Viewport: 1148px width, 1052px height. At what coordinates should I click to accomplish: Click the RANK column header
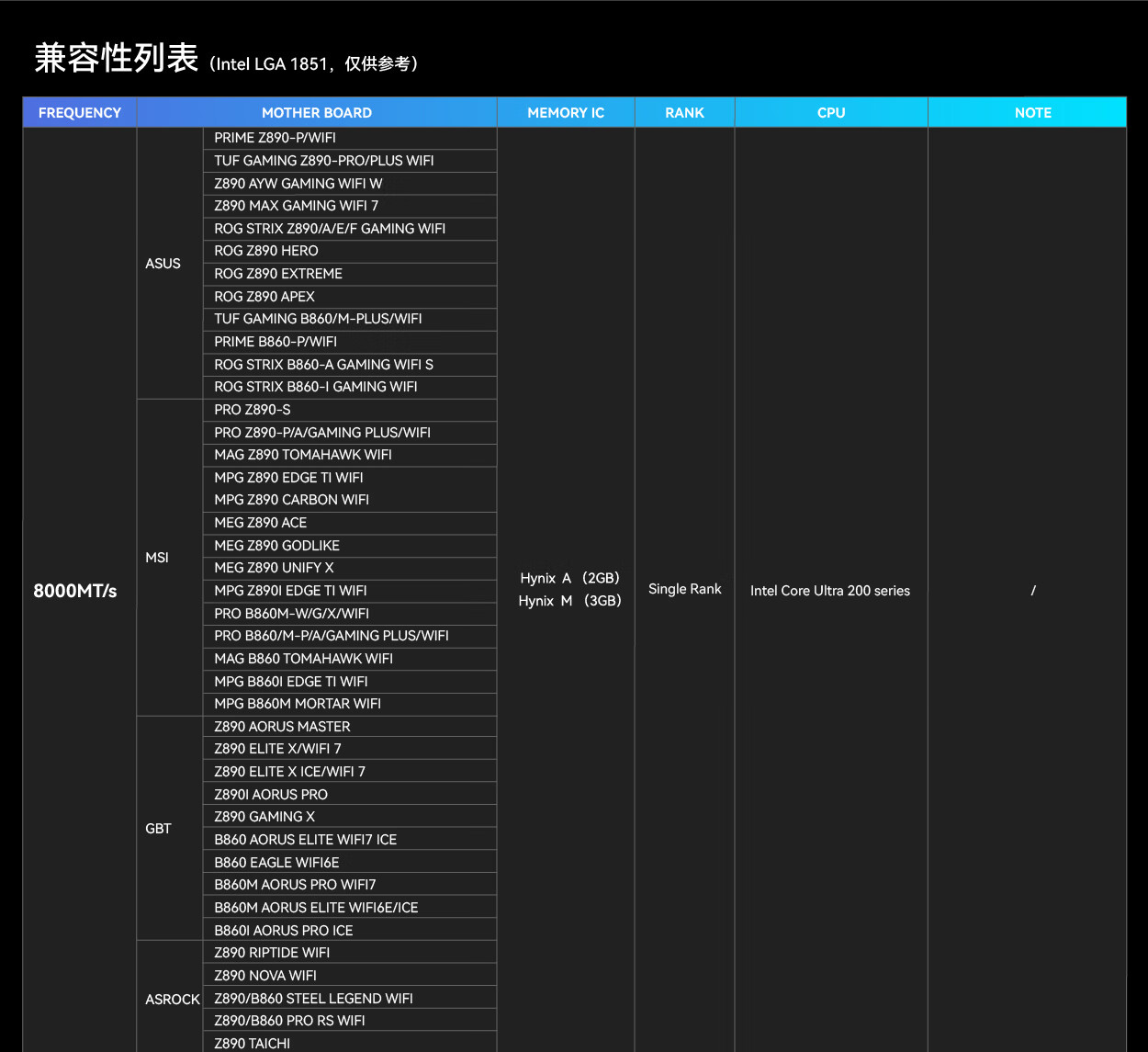coord(684,112)
